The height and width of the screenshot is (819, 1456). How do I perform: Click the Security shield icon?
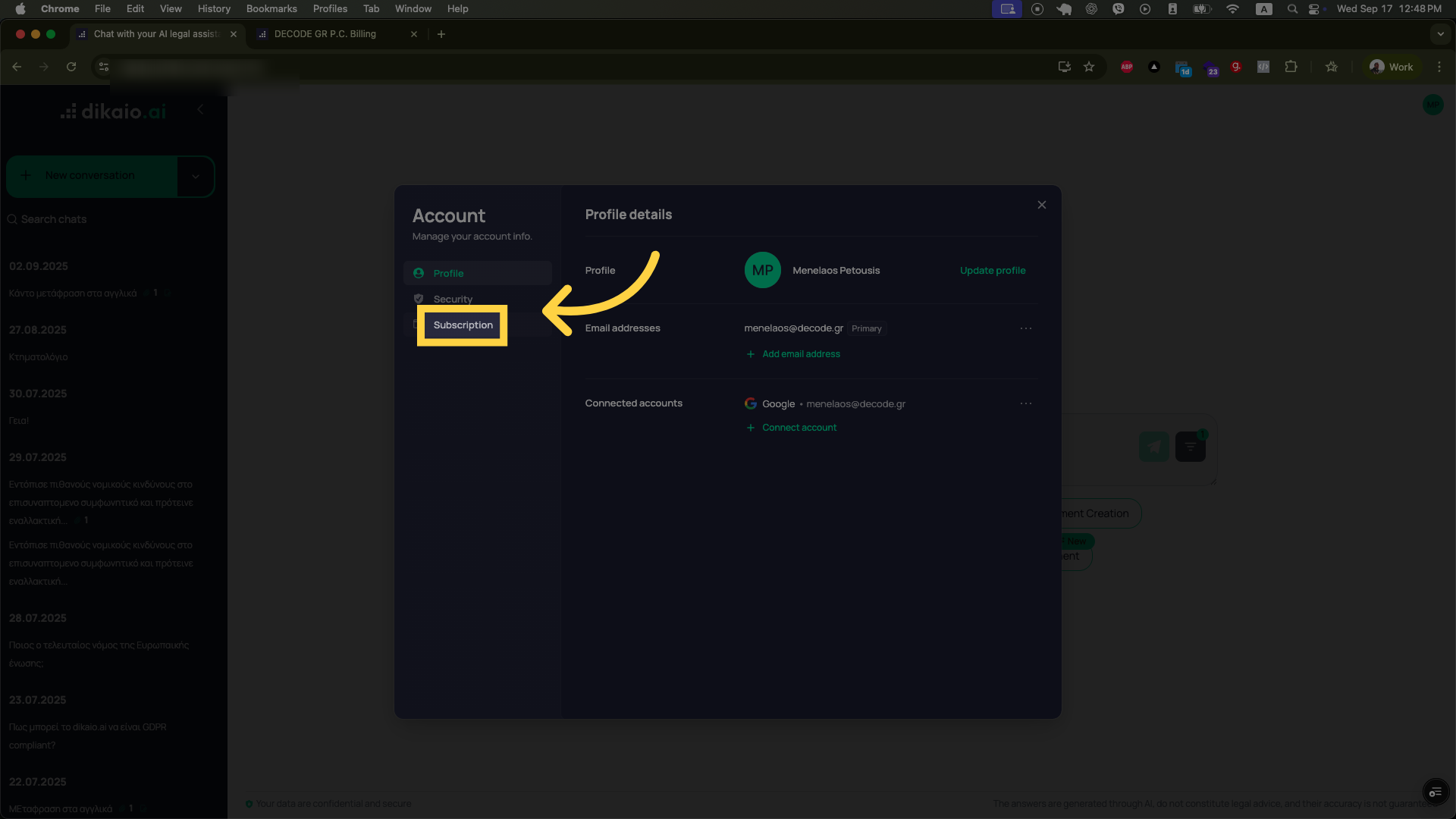click(419, 299)
